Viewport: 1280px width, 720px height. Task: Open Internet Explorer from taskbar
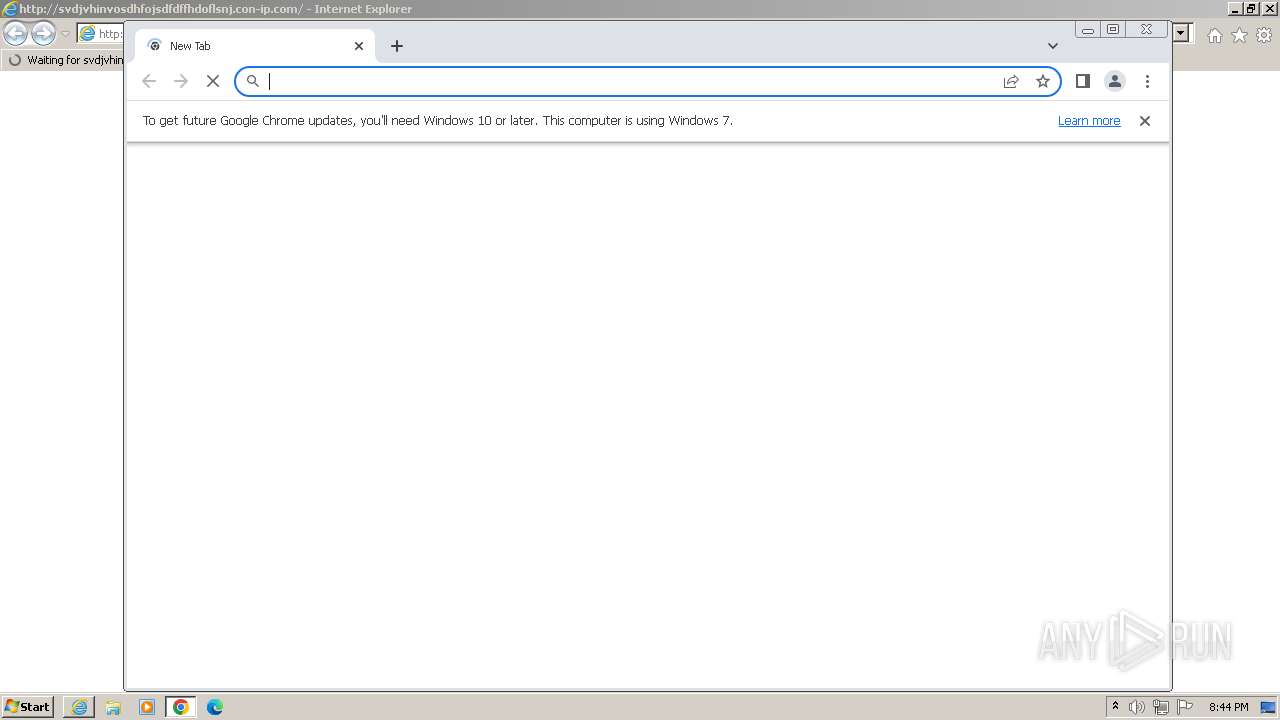point(79,707)
